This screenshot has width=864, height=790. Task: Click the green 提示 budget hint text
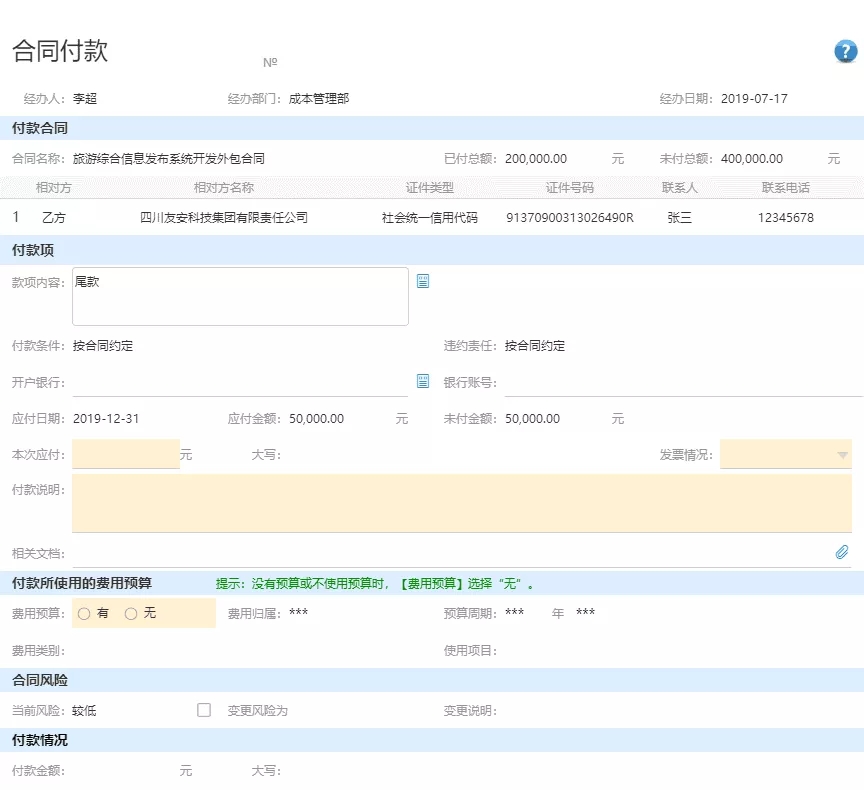(x=375, y=583)
